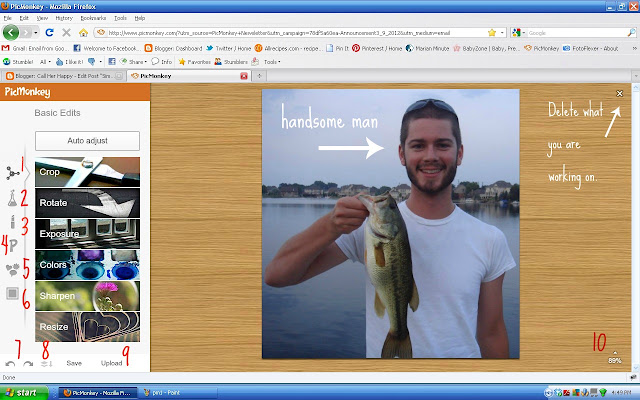Click the Facebook icon in StumbleUpon toolbar
The height and width of the screenshot is (400, 640).
(x=112, y=62)
